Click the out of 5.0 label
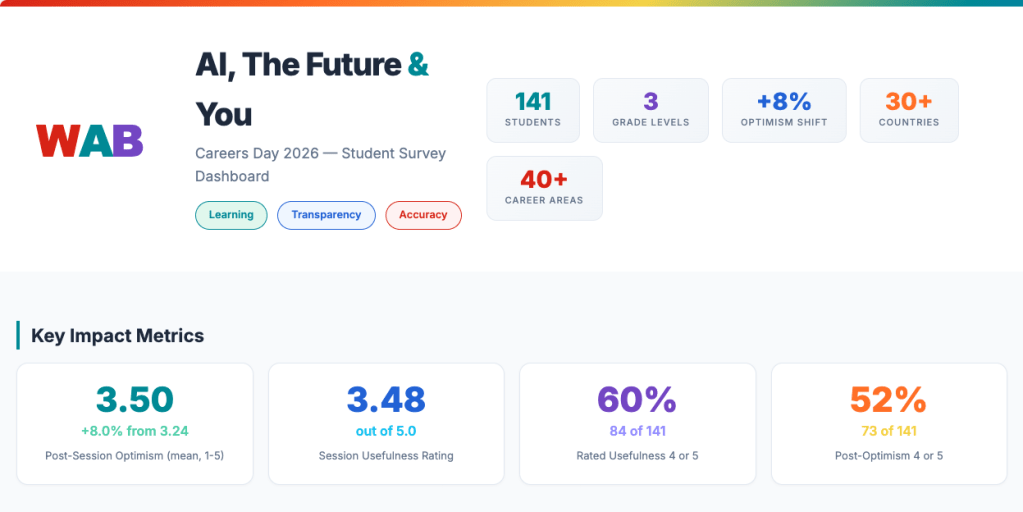This screenshot has height=512, width=1023. pos(386,432)
